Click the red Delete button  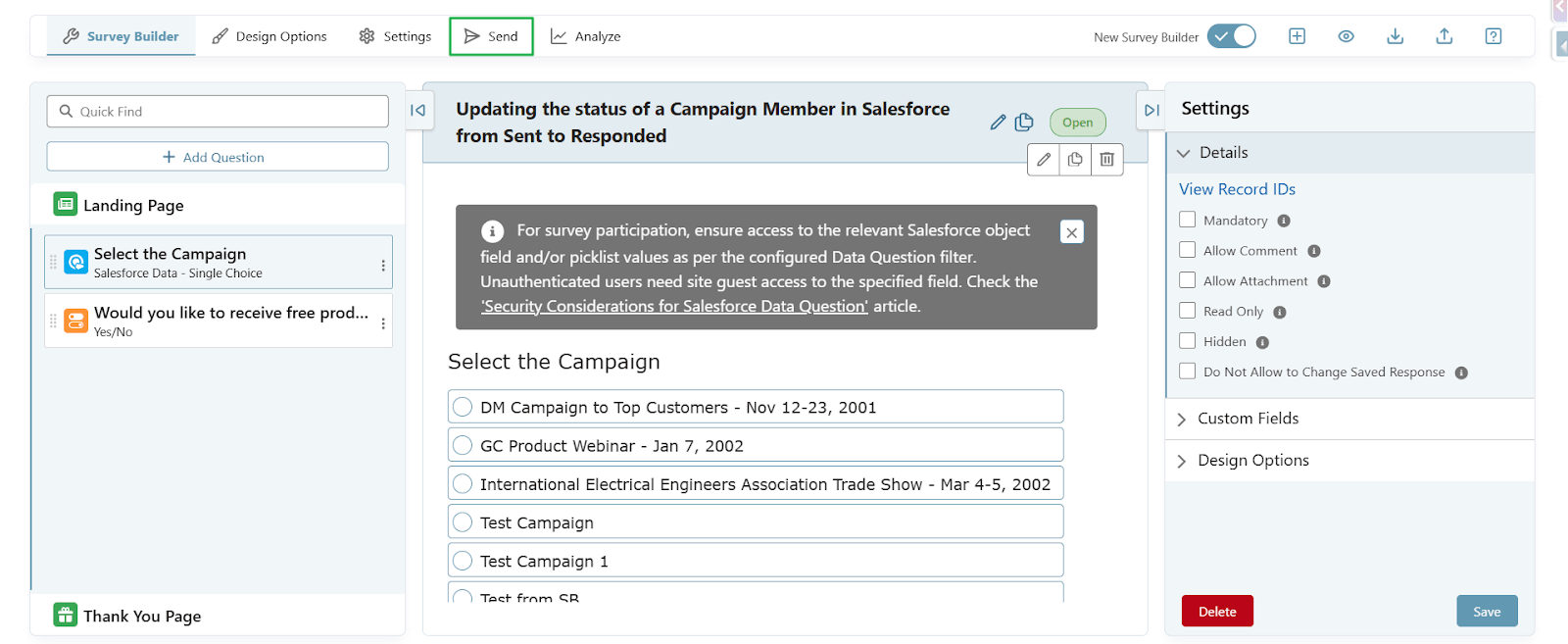[x=1217, y=611]
